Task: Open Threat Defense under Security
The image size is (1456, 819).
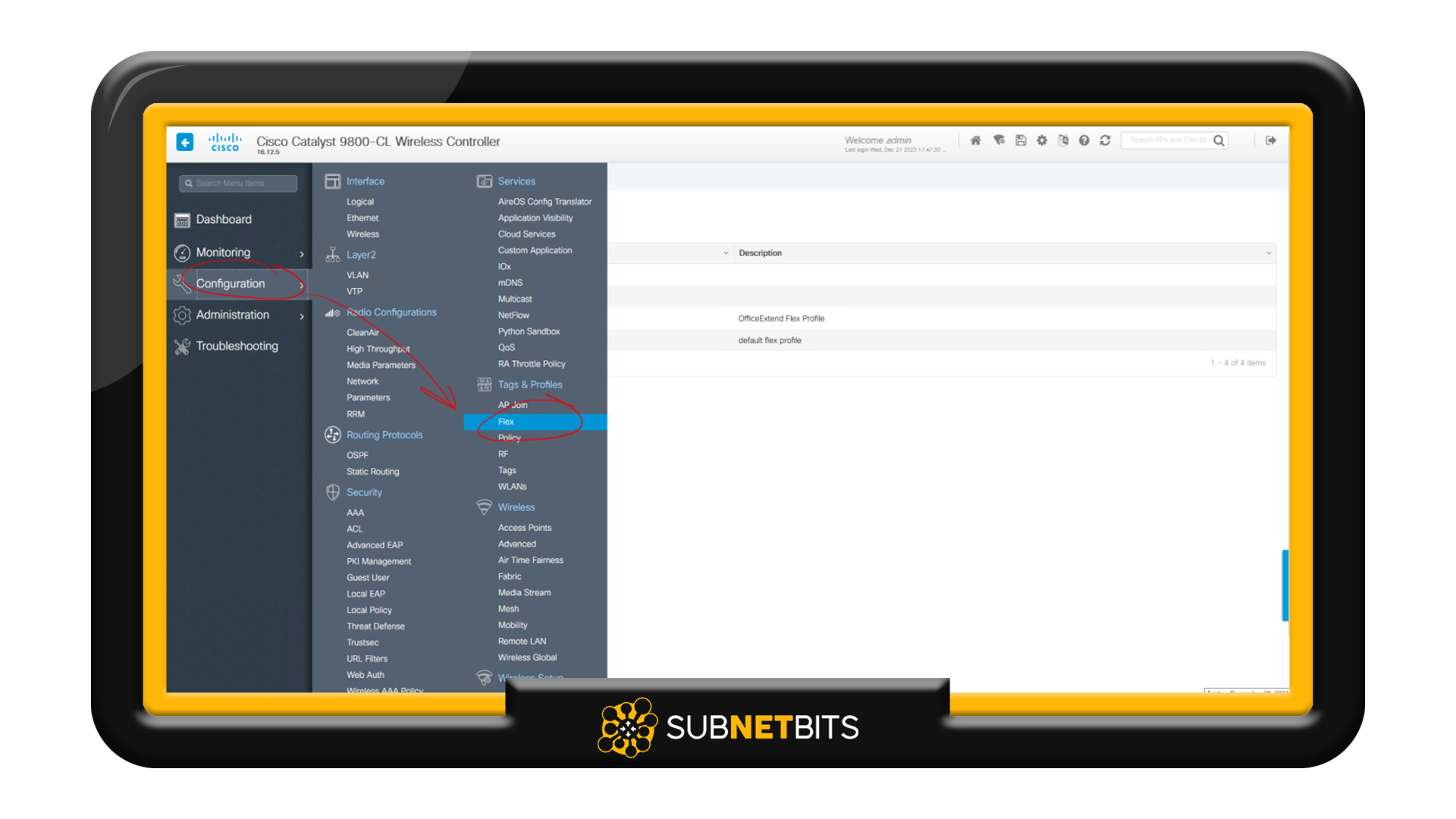Action: (375, 626)
